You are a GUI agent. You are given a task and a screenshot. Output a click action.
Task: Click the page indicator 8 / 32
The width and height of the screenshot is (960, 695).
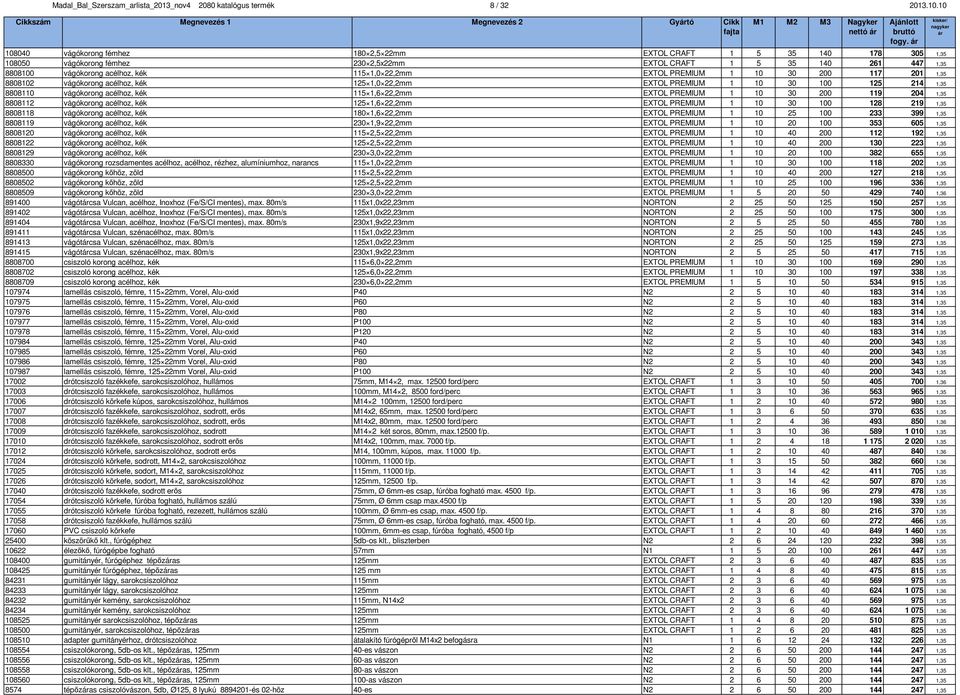pyautogui.click(x=499, y=6)
